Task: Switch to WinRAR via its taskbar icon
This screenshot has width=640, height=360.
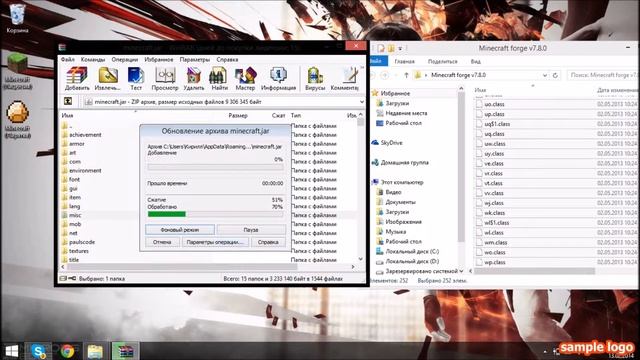Action: pyautogui.click(x=125, y=351)
